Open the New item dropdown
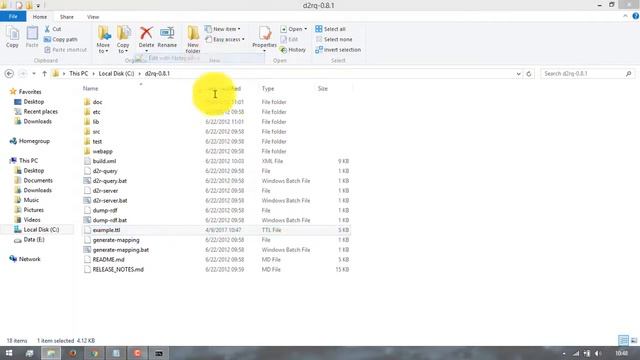This screenshot has width=640, height=360. 222,29
